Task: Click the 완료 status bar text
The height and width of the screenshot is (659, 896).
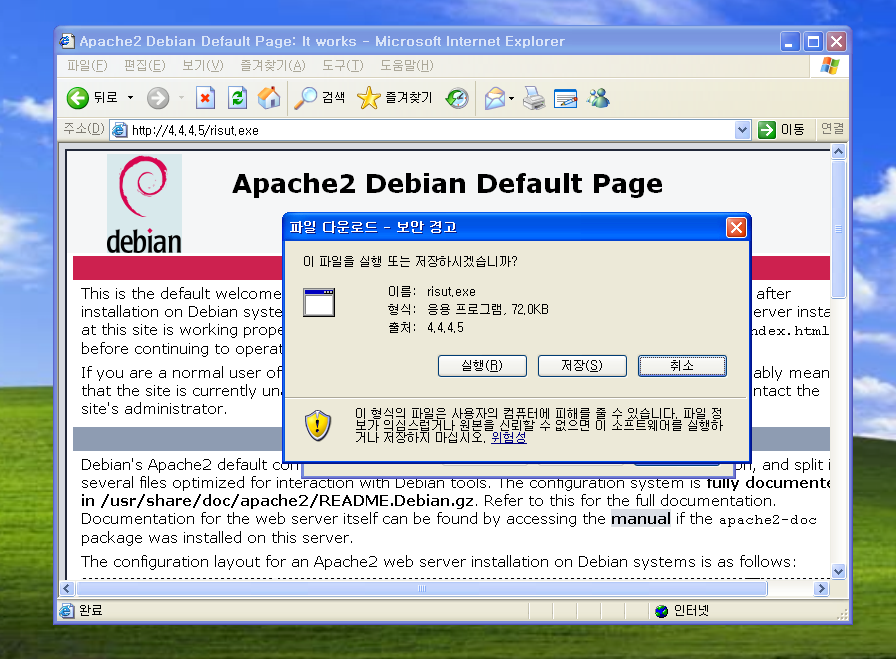Action: 90,610
